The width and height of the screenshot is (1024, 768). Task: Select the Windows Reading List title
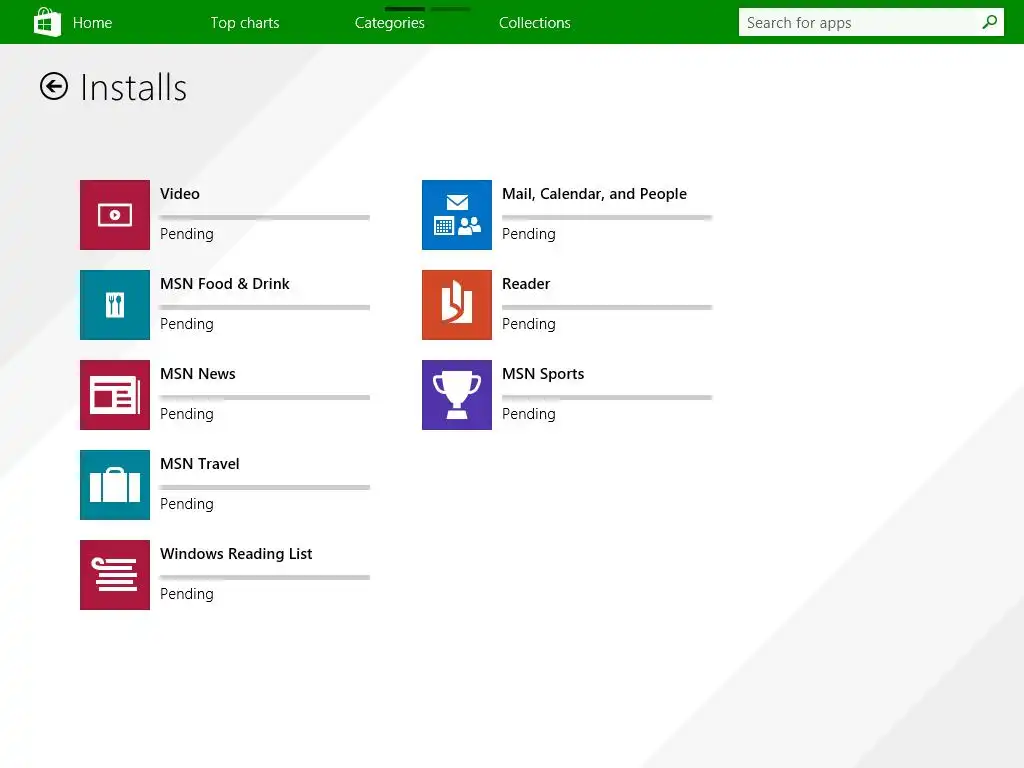coord(236,554)
